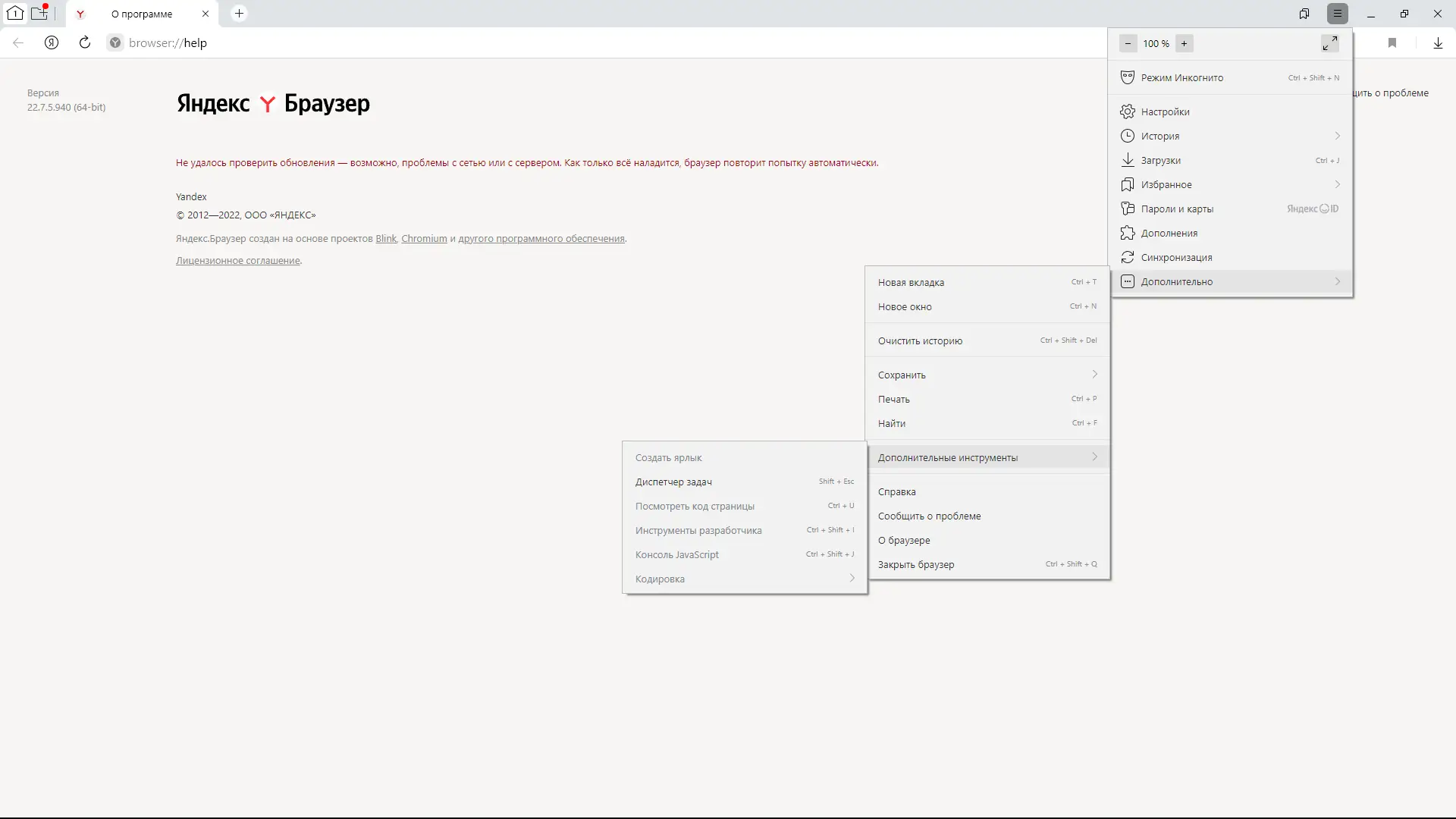Click the Synchronization arrows icon
The image size is (1456, 819).
click(1128, 257)
